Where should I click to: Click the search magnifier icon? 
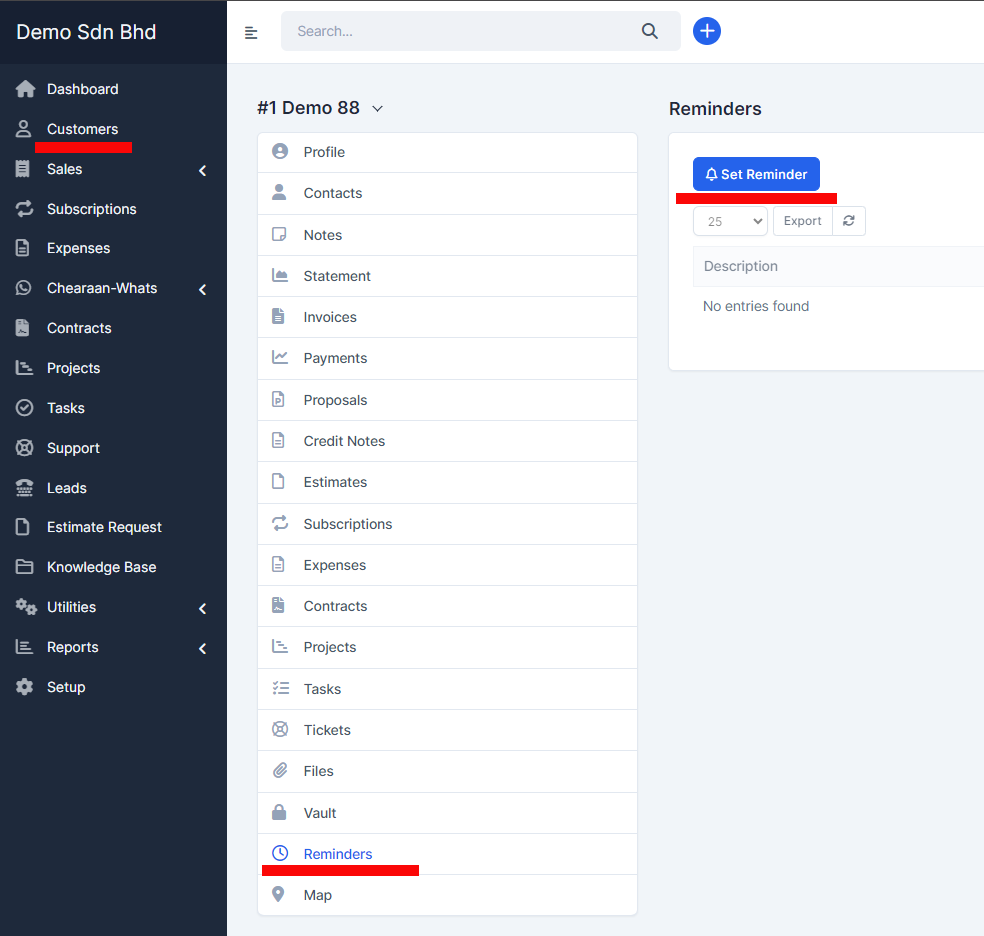(x=650, y=31)
